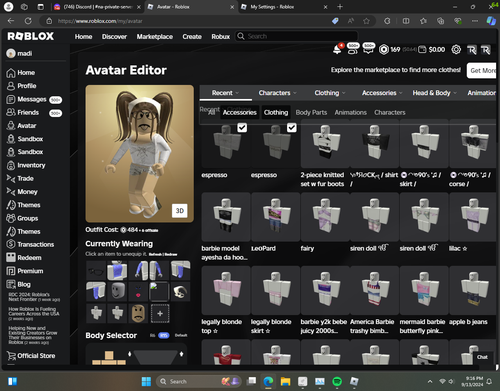Equip the 2-piece knitted set item

(x=325, y=143)
